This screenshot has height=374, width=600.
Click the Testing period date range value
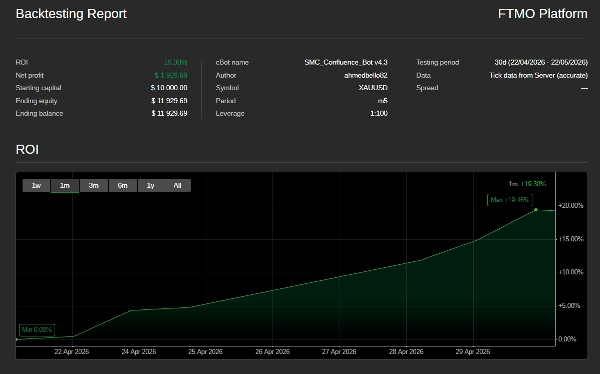click(x=541, y=62)
